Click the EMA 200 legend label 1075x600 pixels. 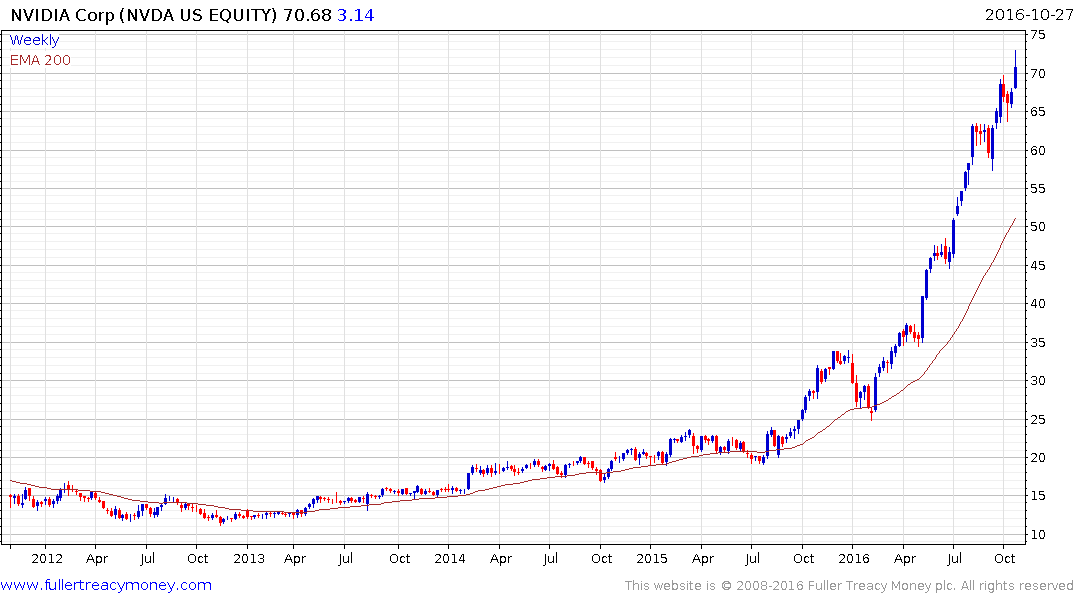(40, 60)
